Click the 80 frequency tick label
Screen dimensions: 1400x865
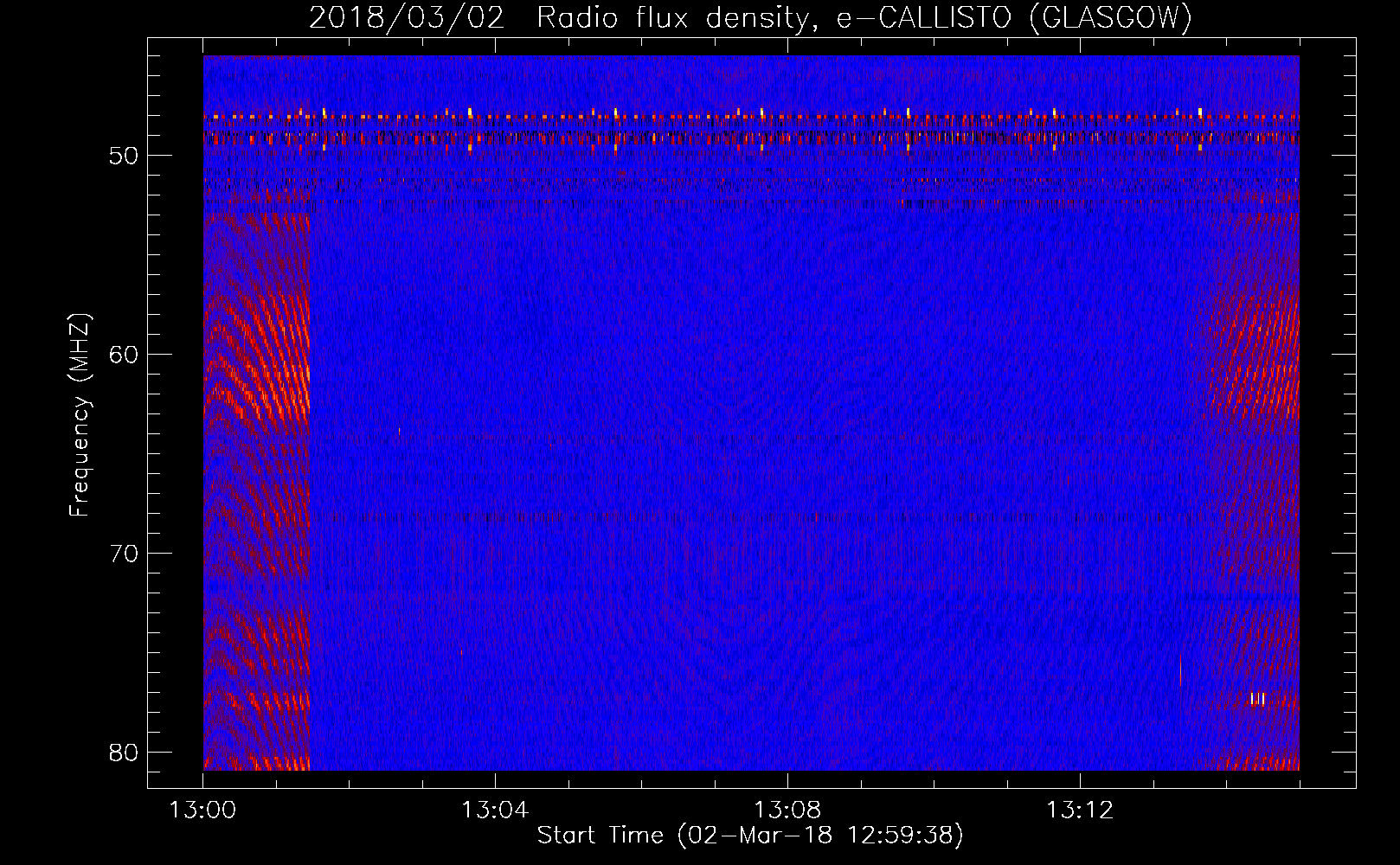[x=124, y=753]
